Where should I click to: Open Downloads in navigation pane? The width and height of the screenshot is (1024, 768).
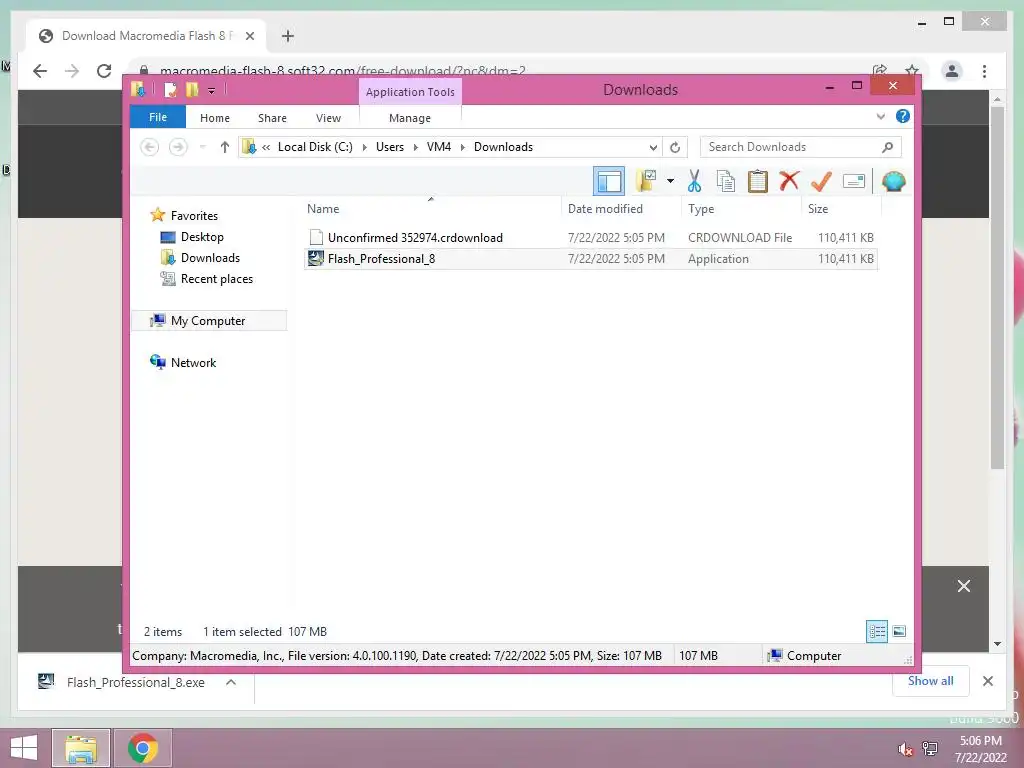[x=210, y=257]
